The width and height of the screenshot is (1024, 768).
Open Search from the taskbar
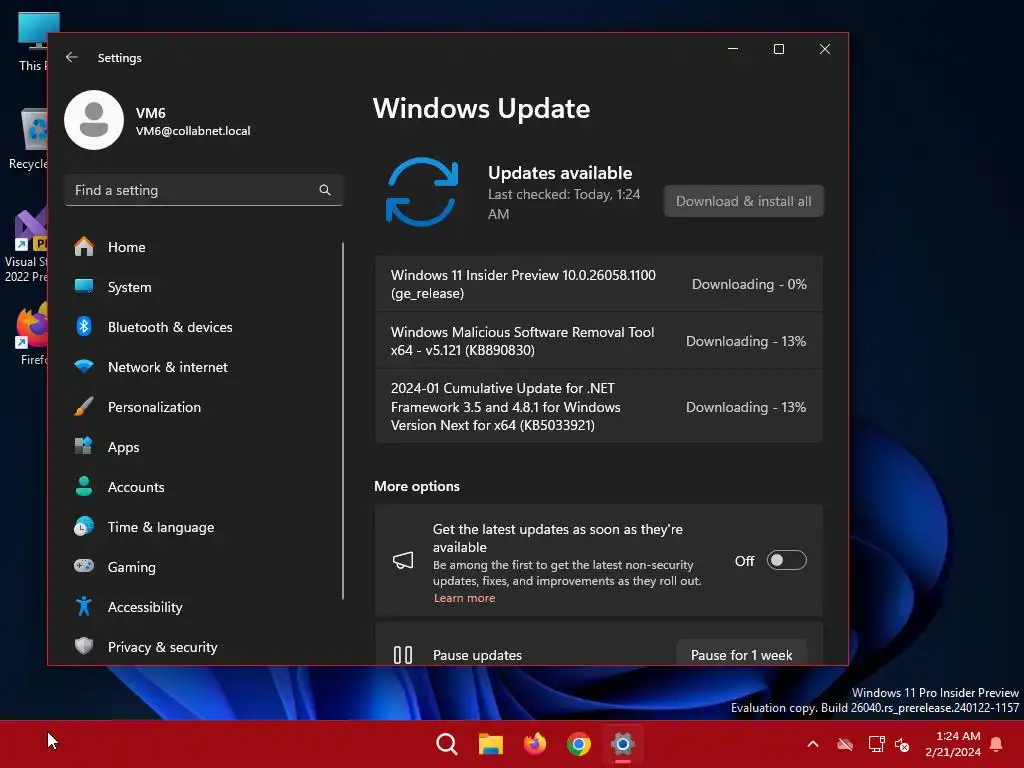[x=447, y=744]
